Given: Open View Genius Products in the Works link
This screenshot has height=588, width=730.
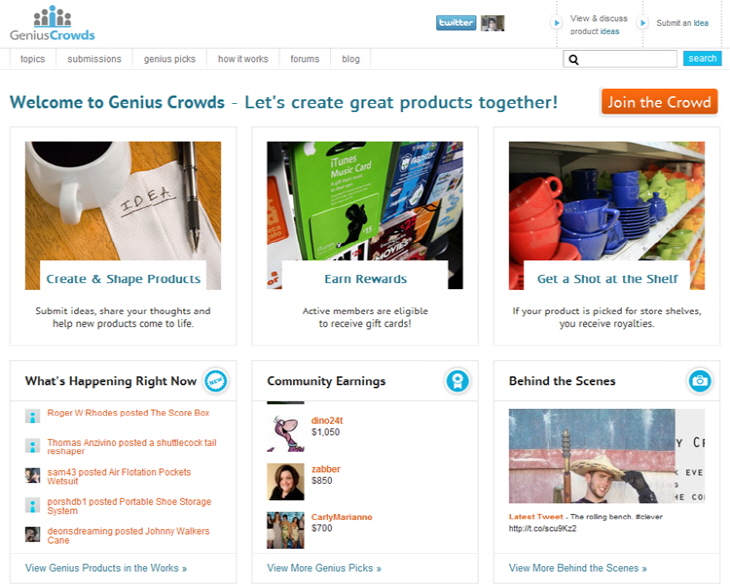Looking at the screenshot, I should [x=106, y=568].
